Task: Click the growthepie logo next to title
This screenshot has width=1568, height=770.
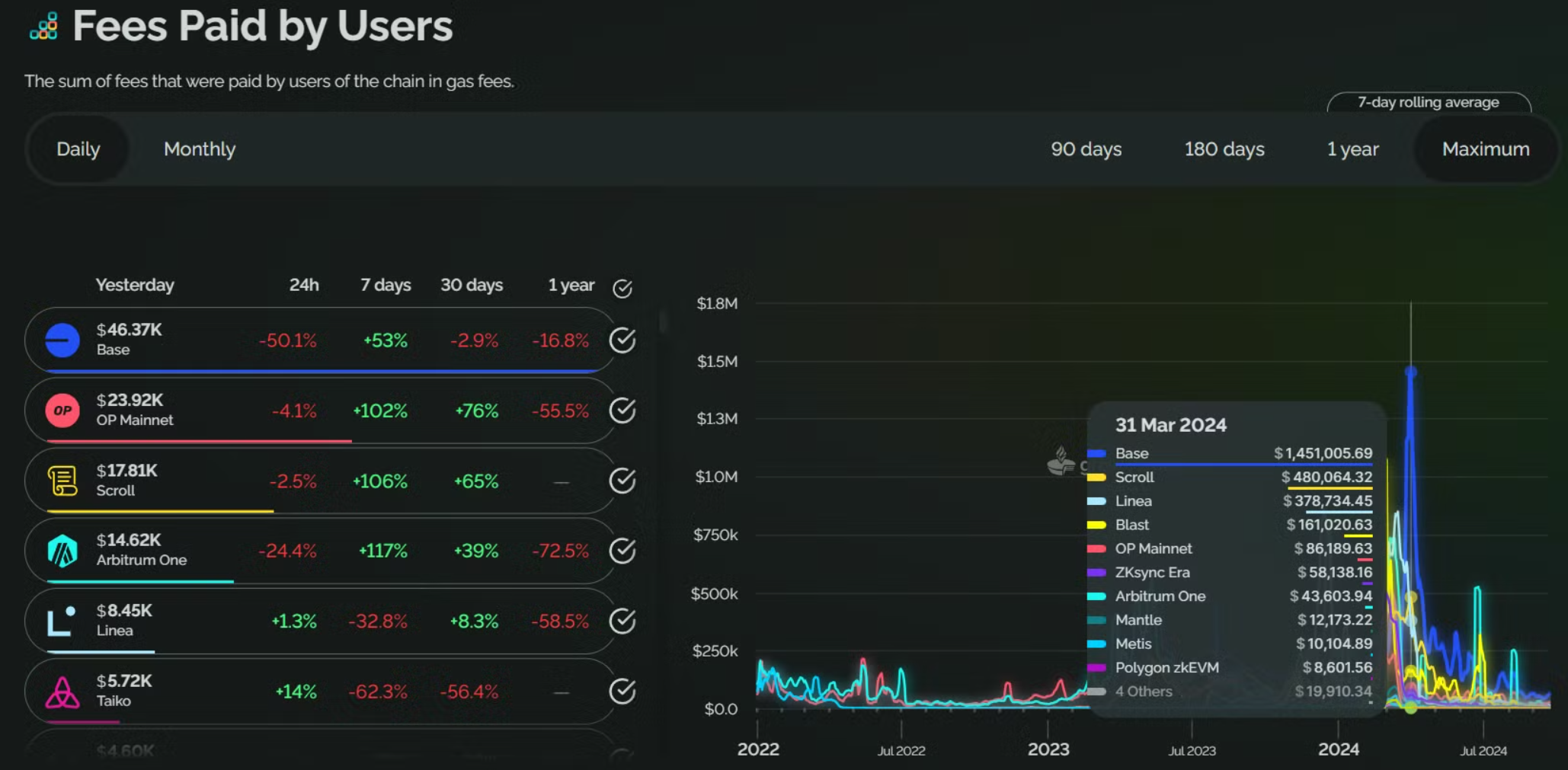Action: pyautogui.click(x=43, y=27)
